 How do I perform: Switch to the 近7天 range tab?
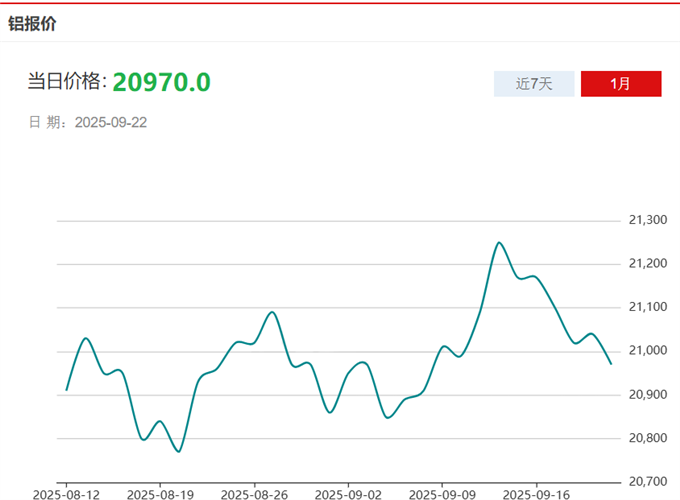pyautogui.click(x=534, y=84)
